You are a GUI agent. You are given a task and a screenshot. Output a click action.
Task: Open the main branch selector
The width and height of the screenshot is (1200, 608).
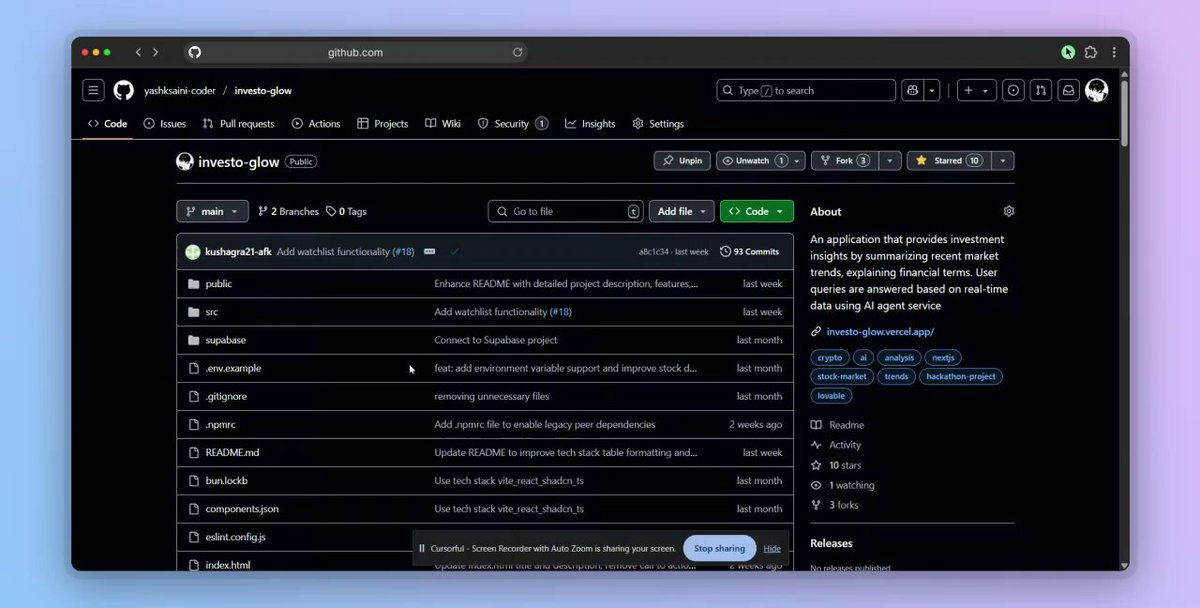point(213,211)
